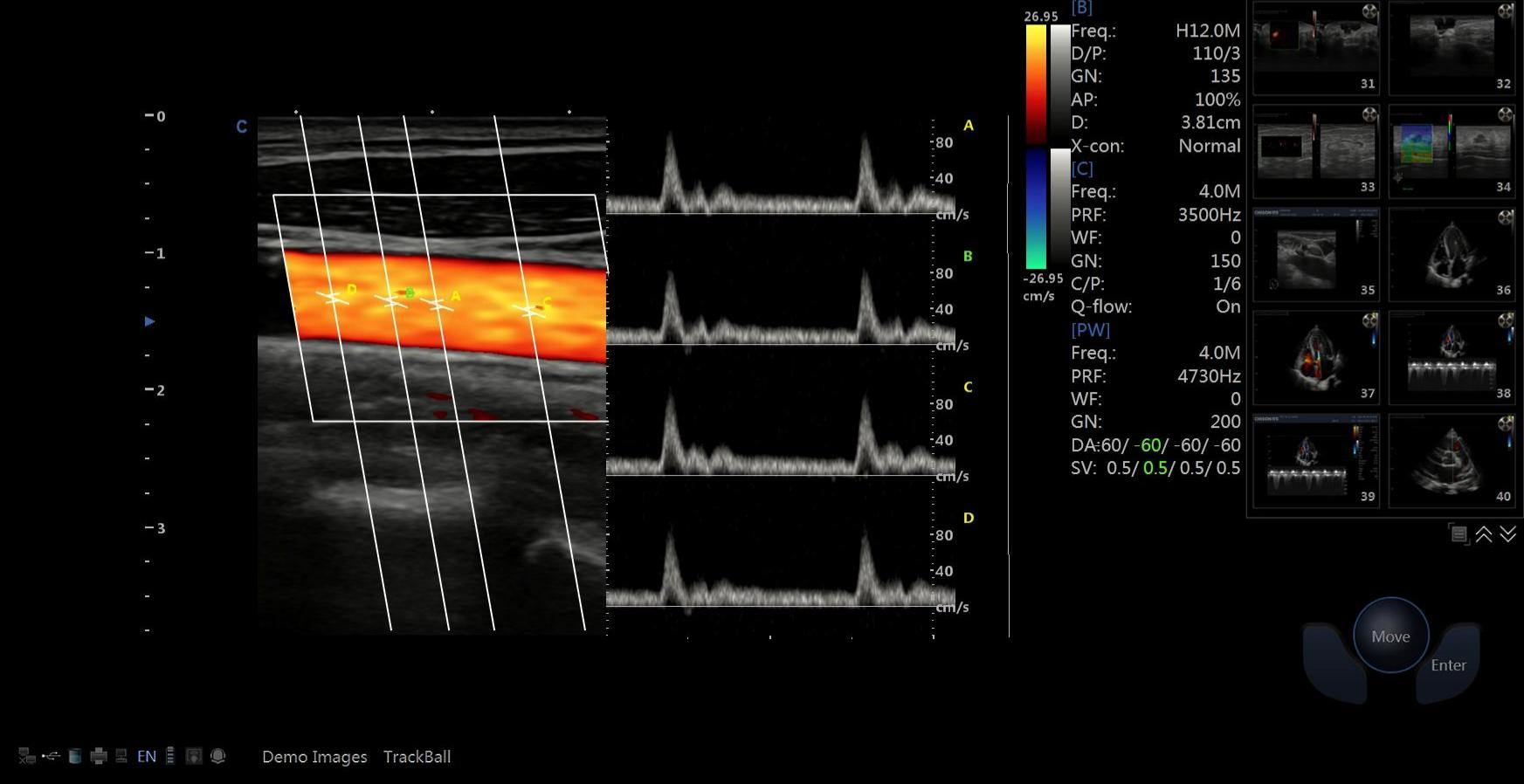Viewport: 1524px width, 784px height.
Task: Click the B-mode frequency H12.0M value
Action: pos(1208,31)
